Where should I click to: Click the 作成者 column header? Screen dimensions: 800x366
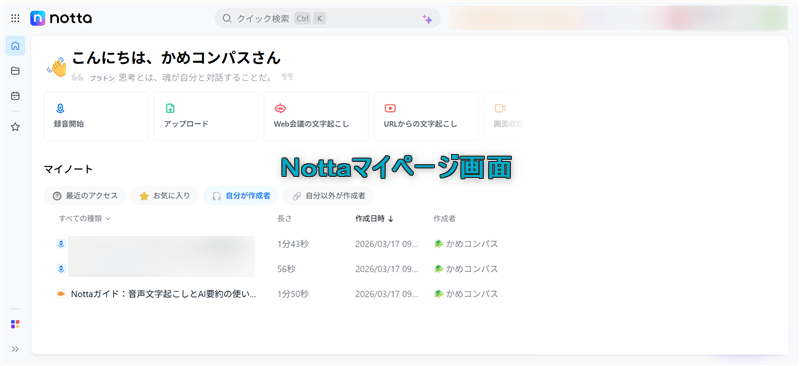click(x=444, y=218)
